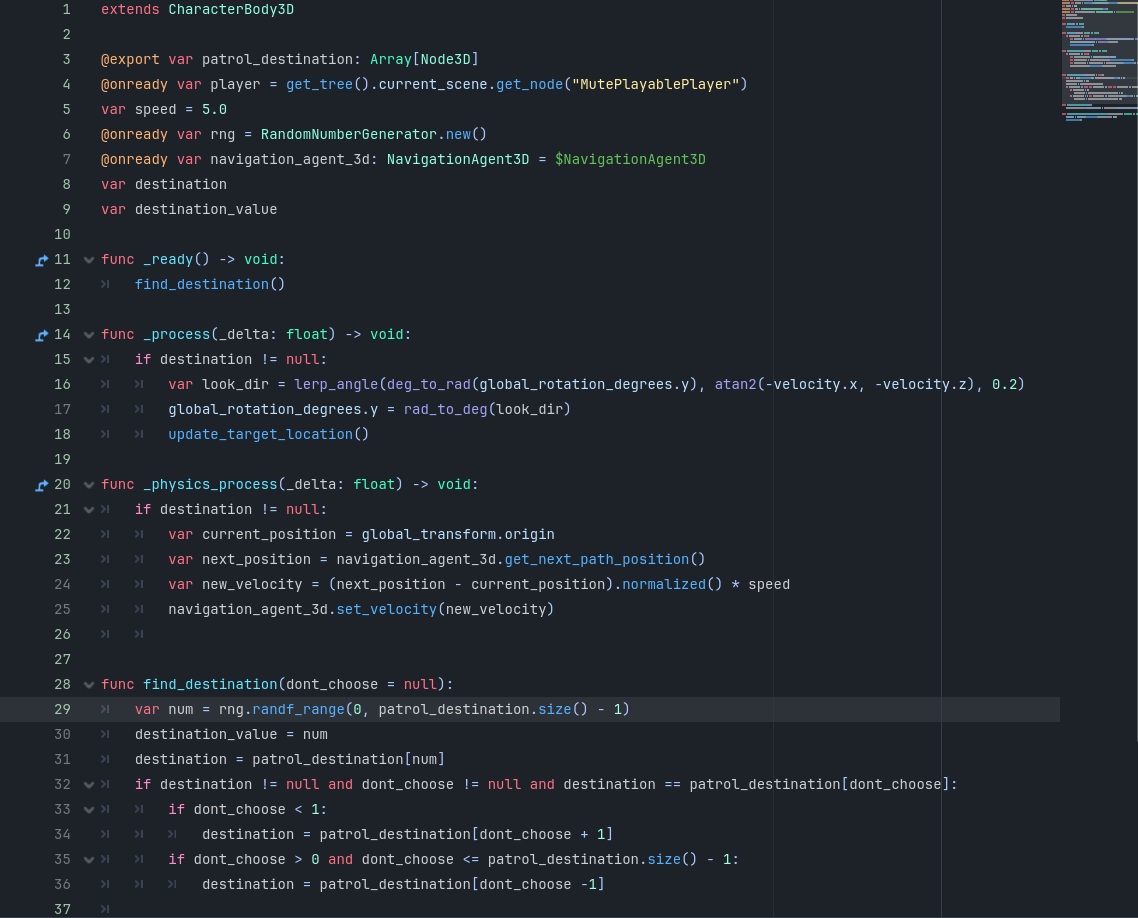
Task: Click 'look_dir' variable on line 16
Action: 235,385
